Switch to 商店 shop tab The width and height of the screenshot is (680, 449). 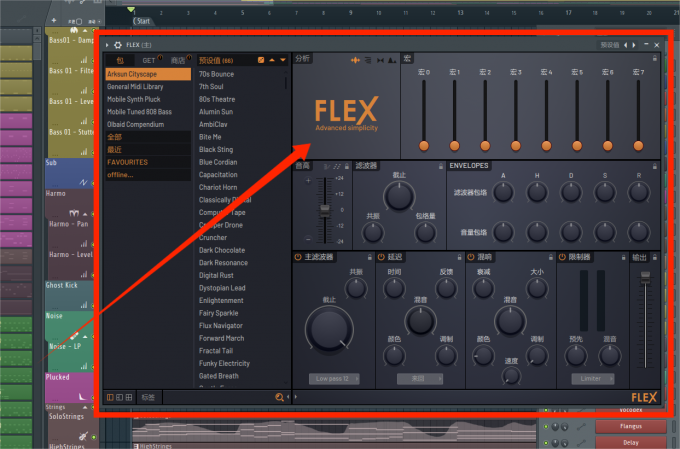coord(177,60)
